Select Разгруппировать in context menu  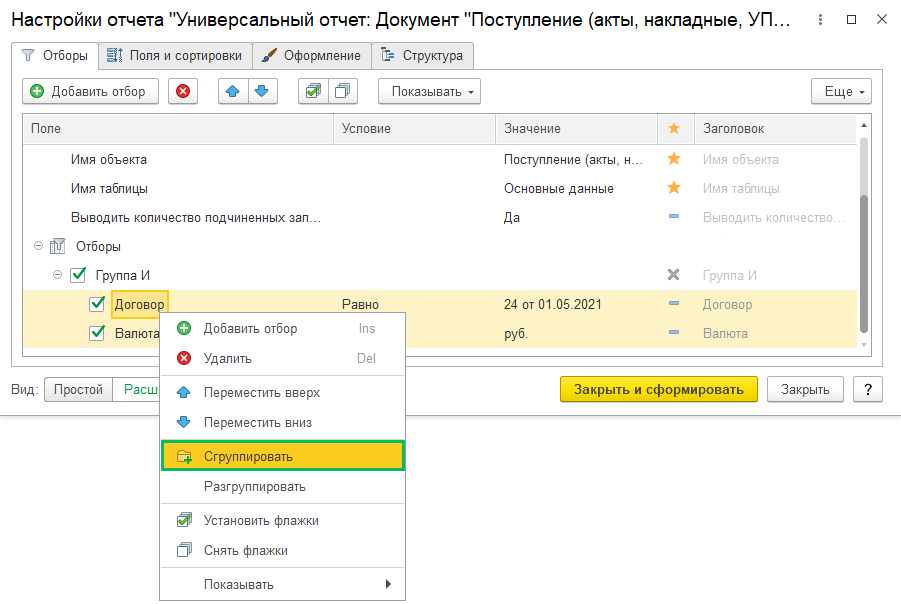tap(283, 487)
